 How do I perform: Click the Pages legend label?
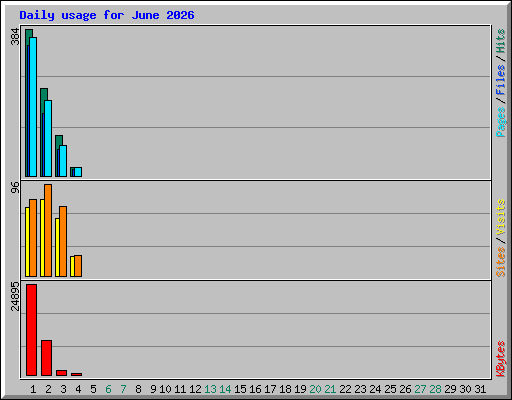500,122
